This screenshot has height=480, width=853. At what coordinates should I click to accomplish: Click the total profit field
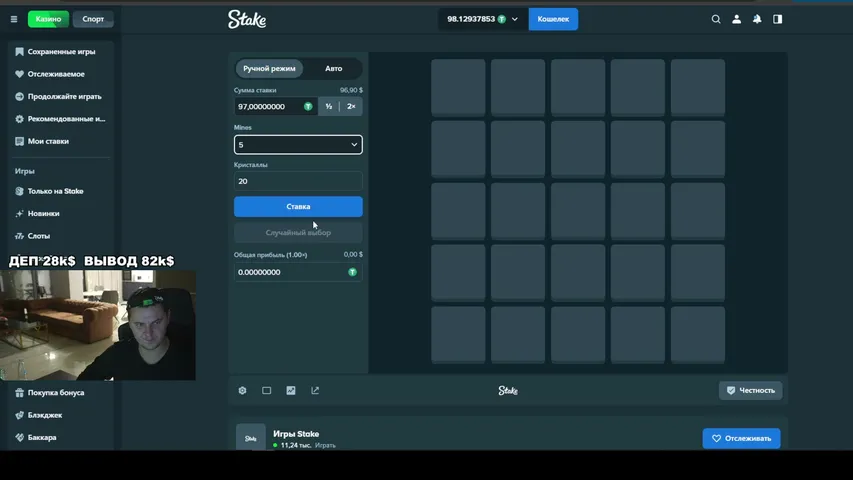pyautogui.click(x=298, y=272)
